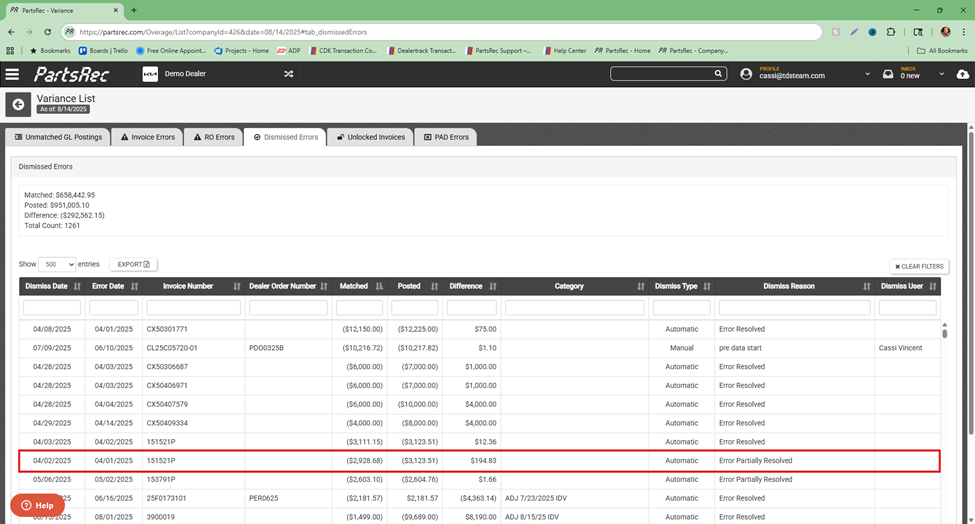Sort by Difference column arrows
Screen dimensions: 975x524
click(492, 287)
